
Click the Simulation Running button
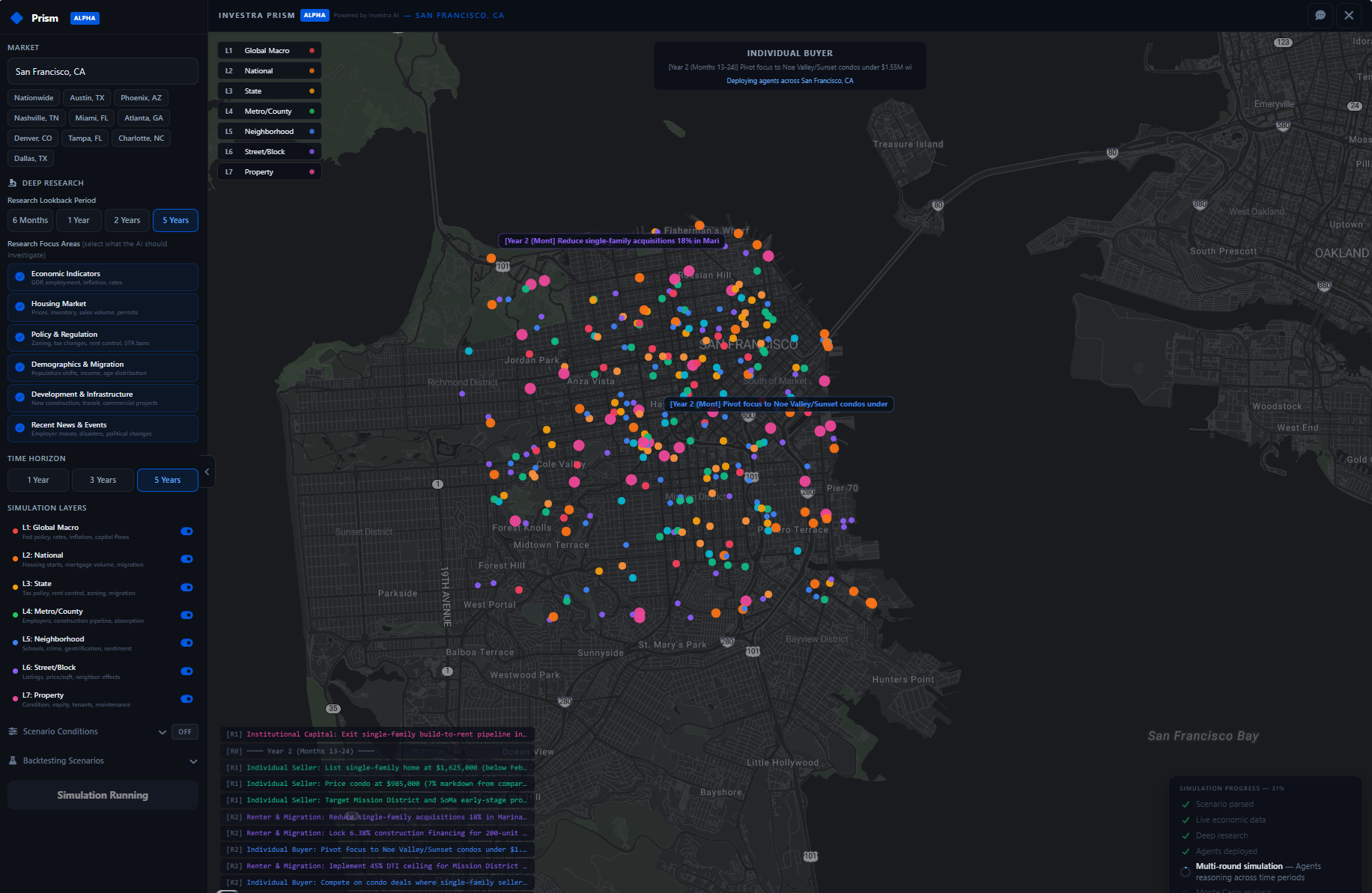pyautogui.click(x=102, y=795)
